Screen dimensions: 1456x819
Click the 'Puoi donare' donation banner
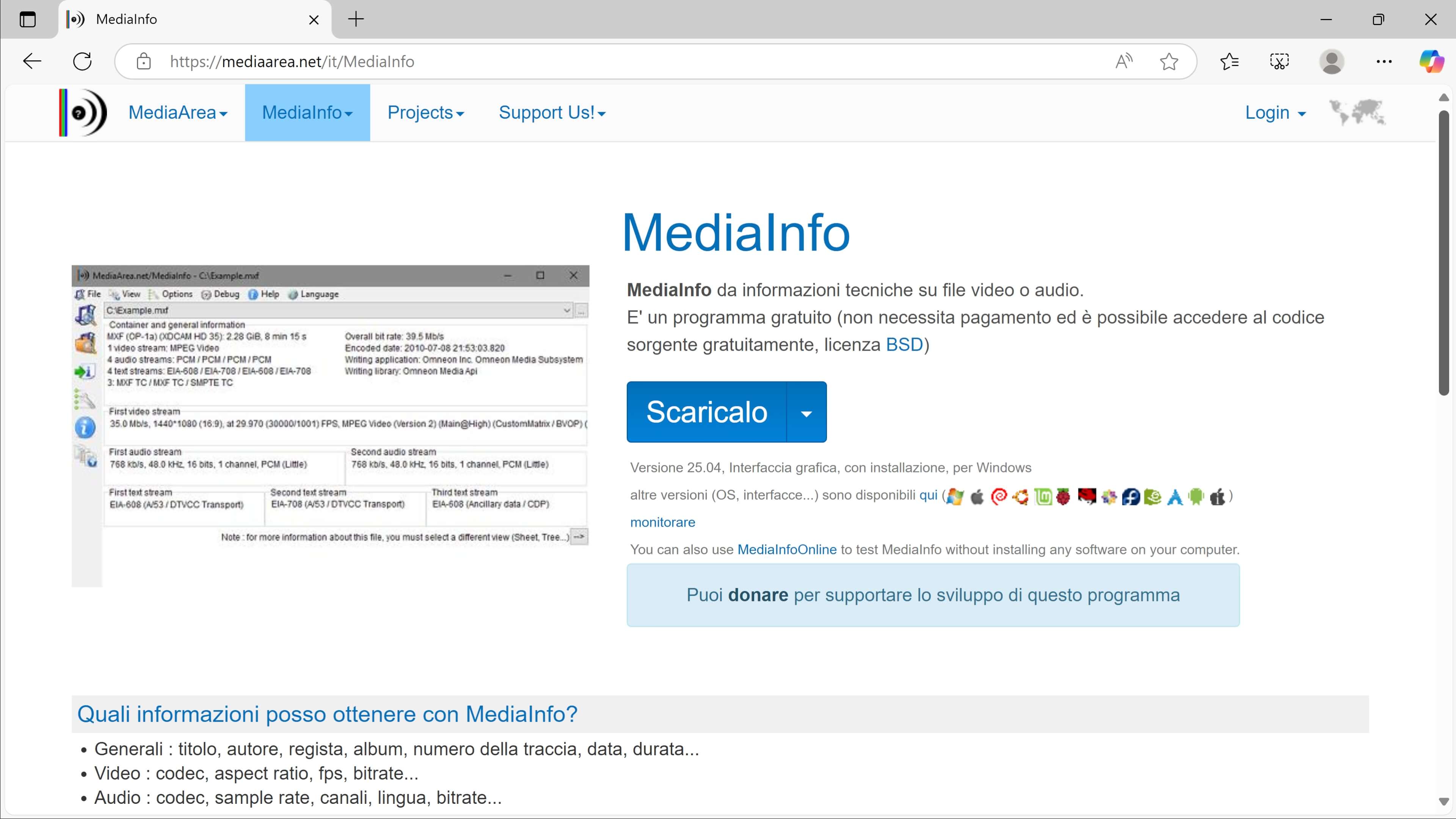pyautogui.click(x=933, y=595)
